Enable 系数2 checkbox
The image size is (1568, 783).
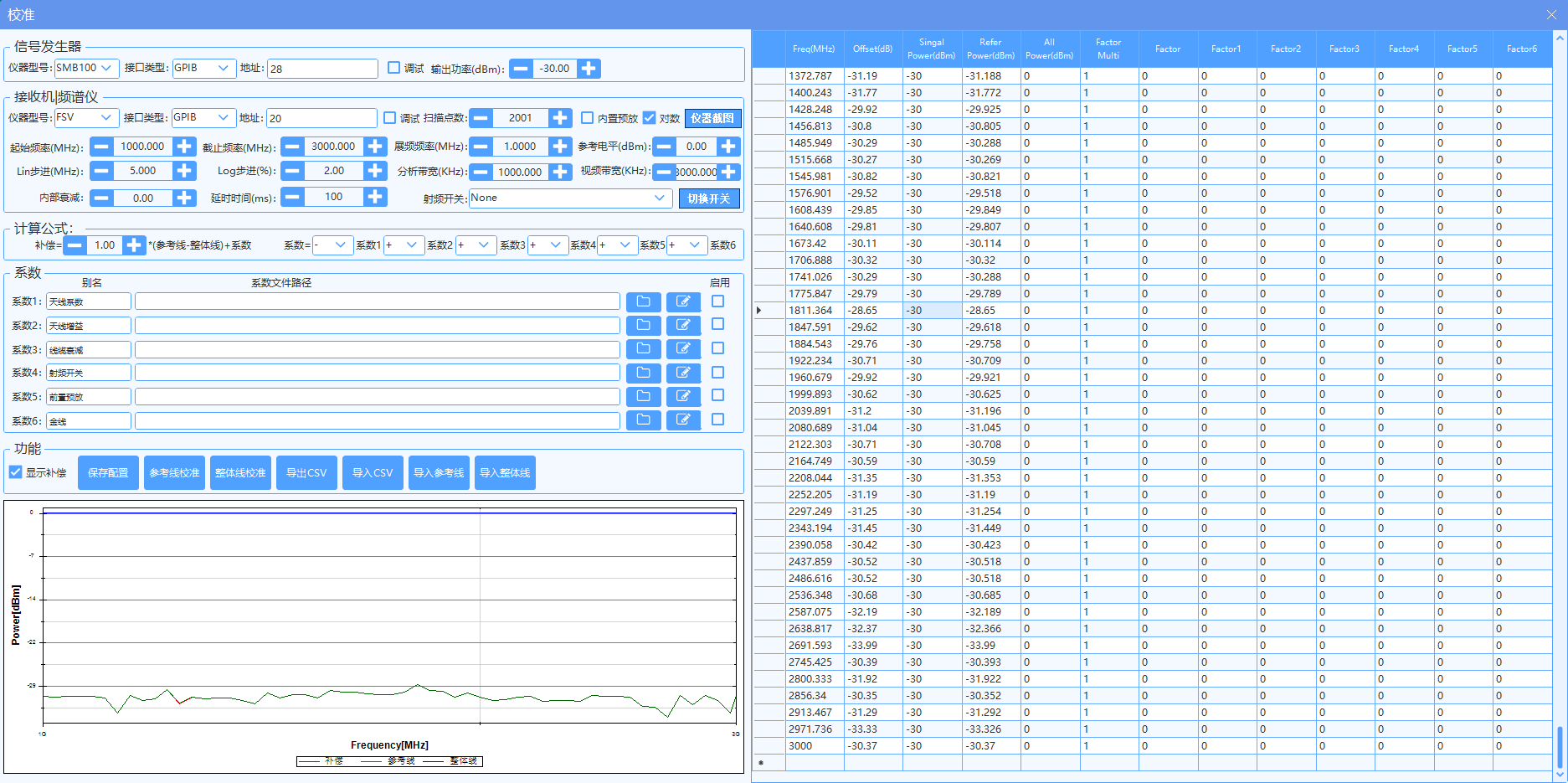718,324
